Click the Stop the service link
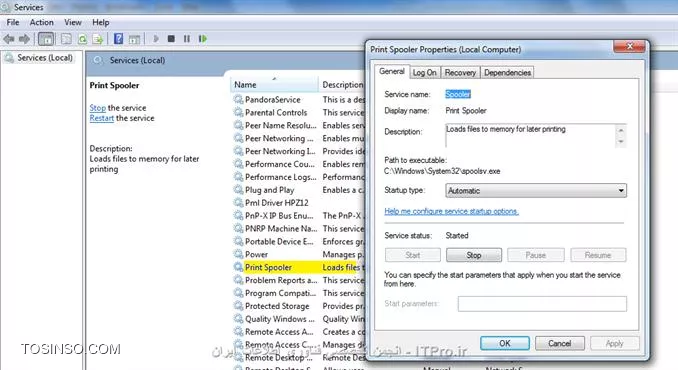Image resolution: width=678 pixels, height=370 pixels. 98,108
